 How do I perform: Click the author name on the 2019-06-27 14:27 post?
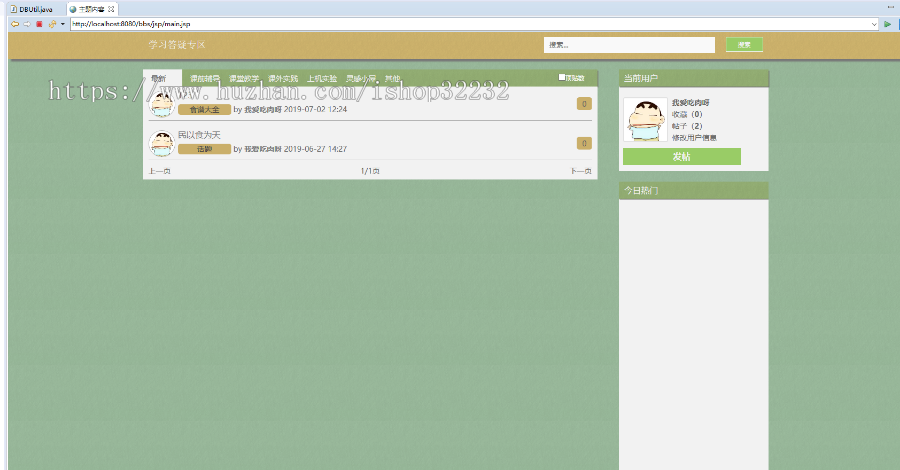[x=263, y=149]
